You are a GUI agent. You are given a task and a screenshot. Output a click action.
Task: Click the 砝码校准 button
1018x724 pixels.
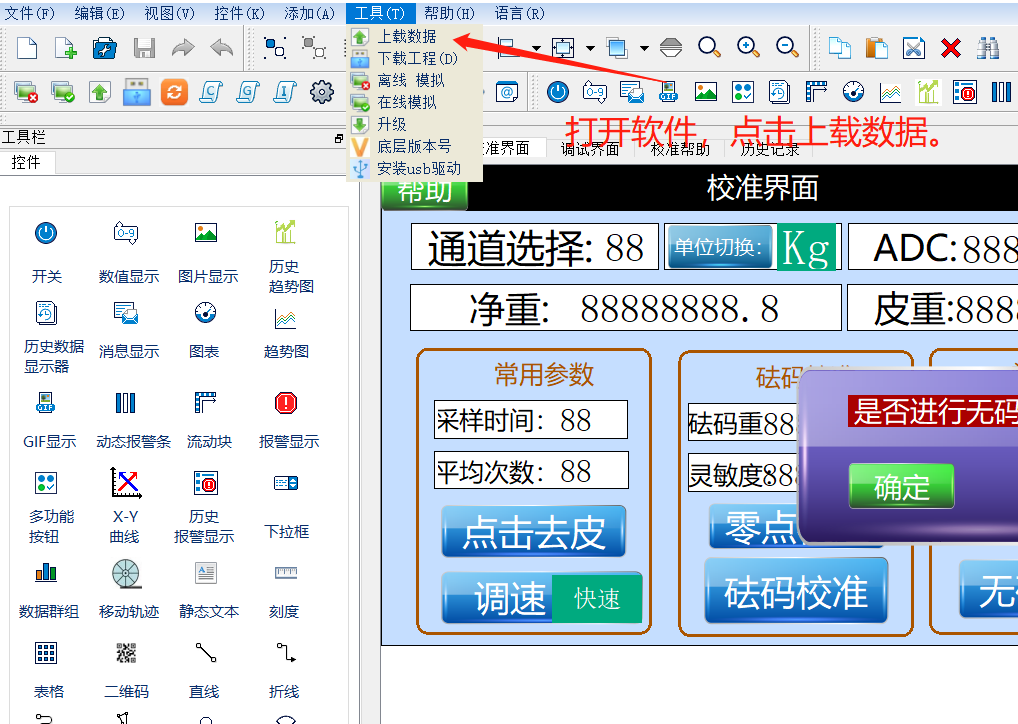point(796,591)
